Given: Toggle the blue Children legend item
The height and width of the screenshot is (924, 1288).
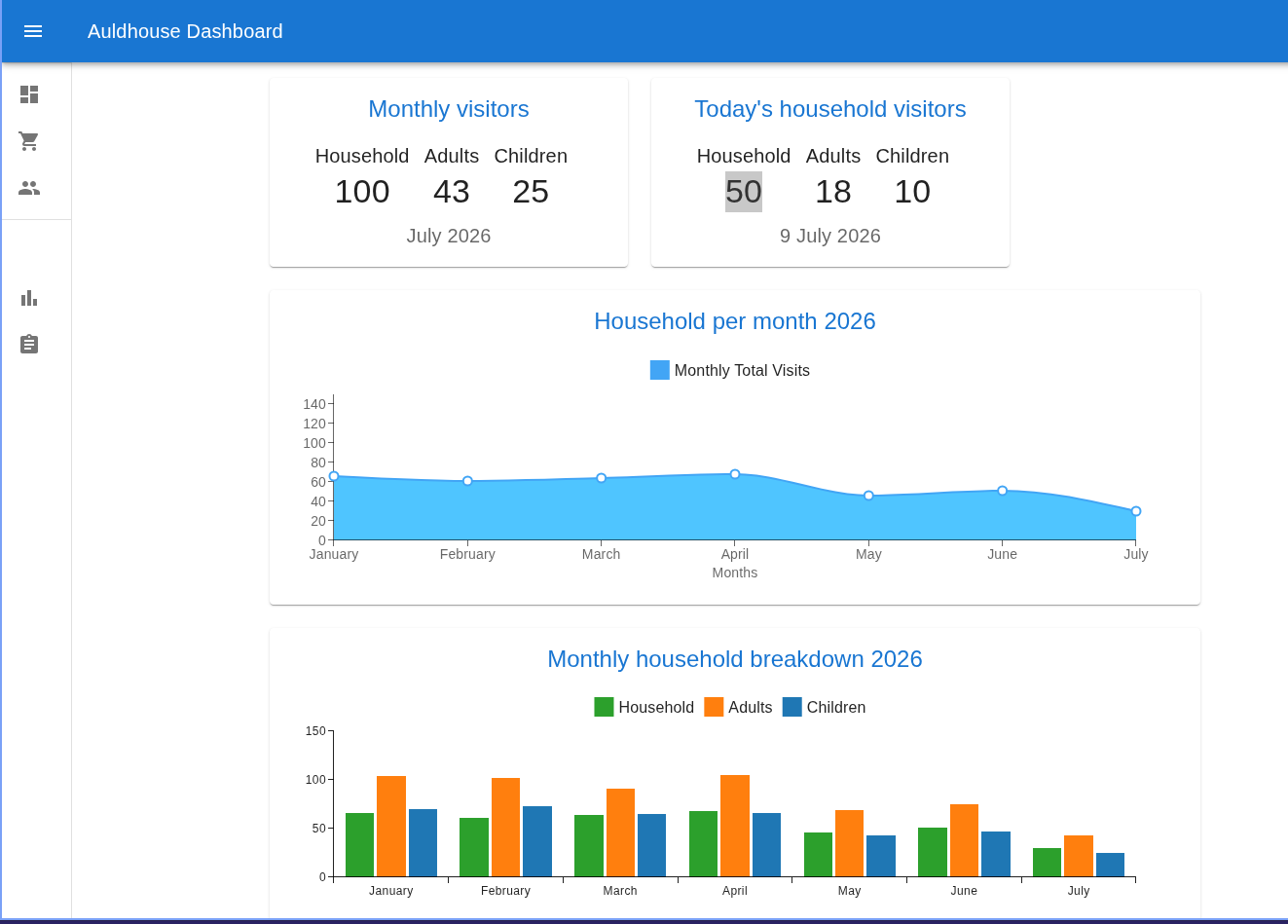Looking at the screenshot, I should [x=824, y=707].
